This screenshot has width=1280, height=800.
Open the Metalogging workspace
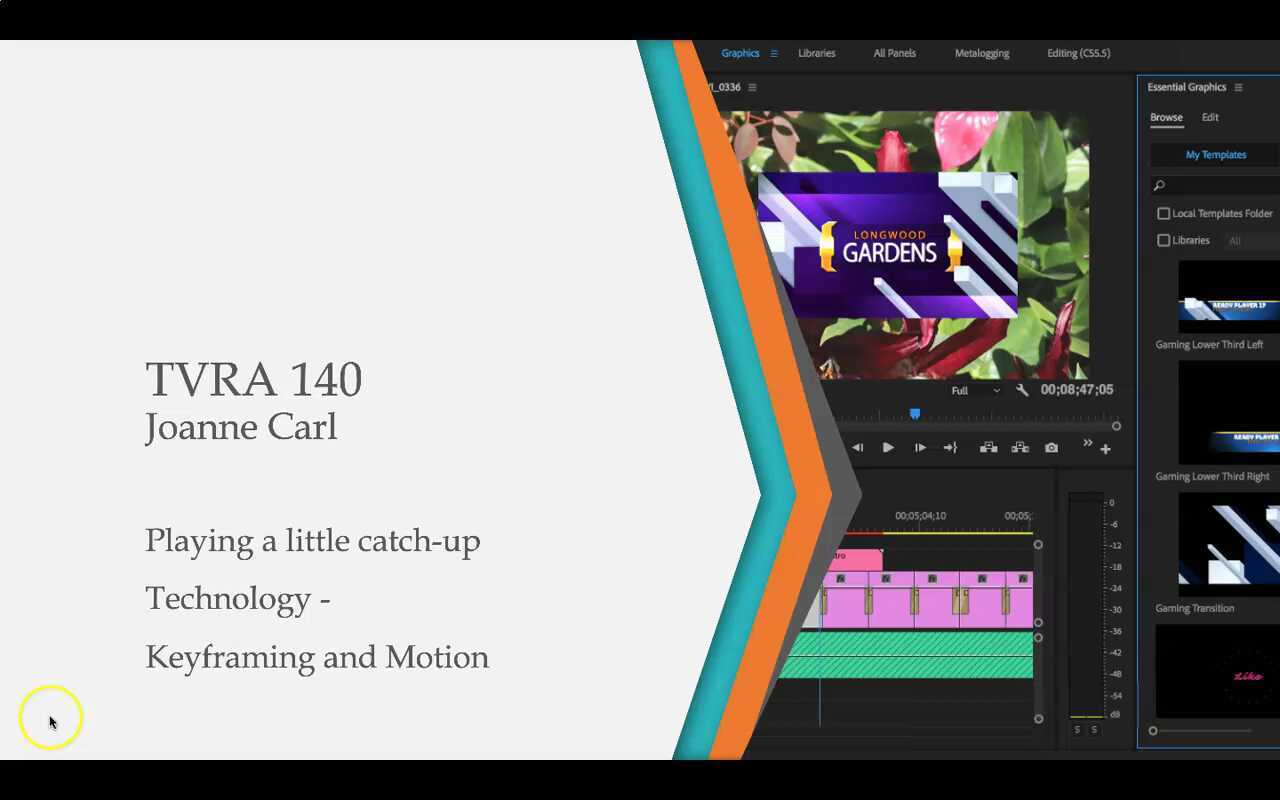(981, 53)
